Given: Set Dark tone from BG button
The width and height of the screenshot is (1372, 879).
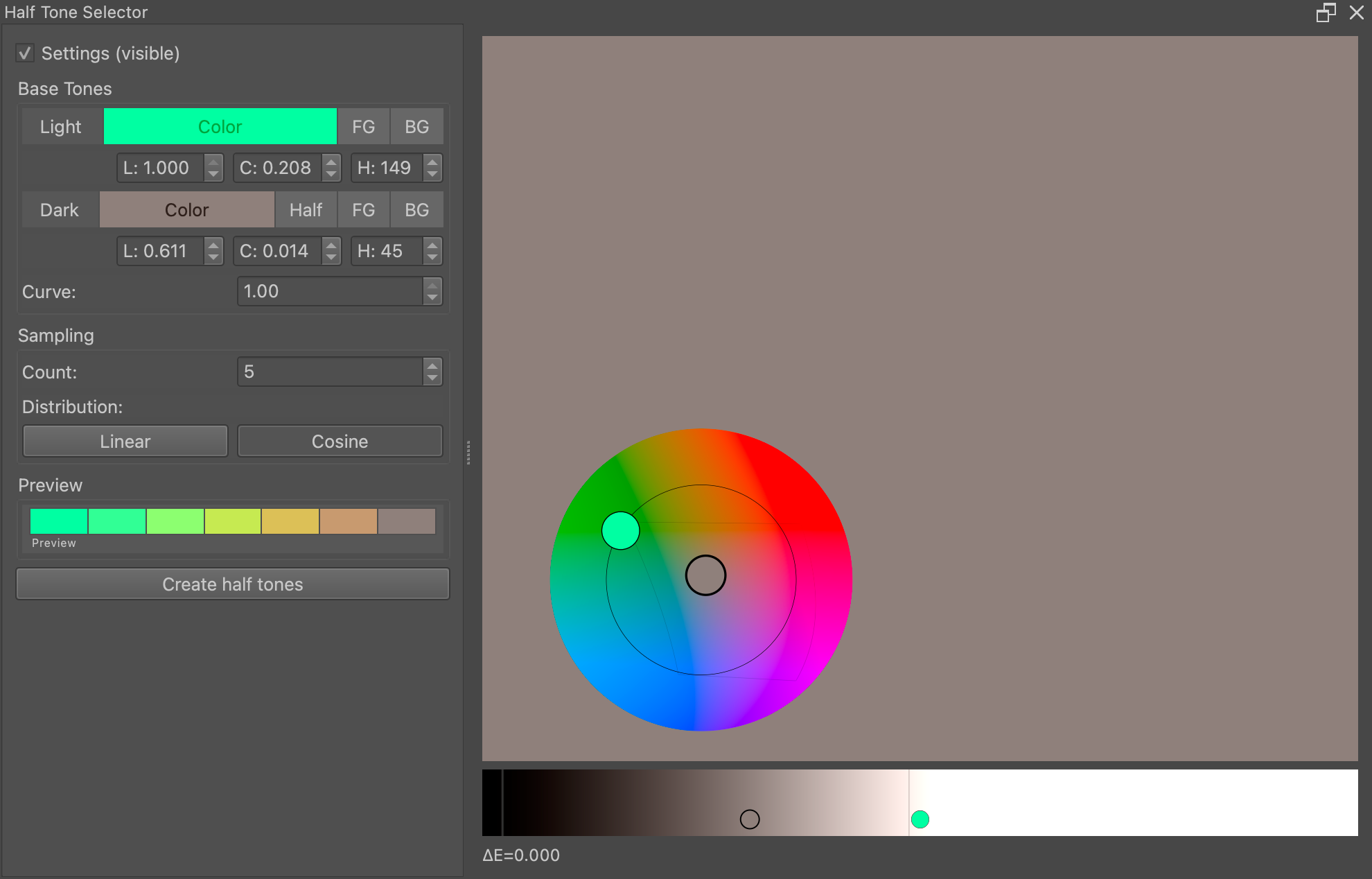Looking at the screenshot, I should click(x=416, y=210).
